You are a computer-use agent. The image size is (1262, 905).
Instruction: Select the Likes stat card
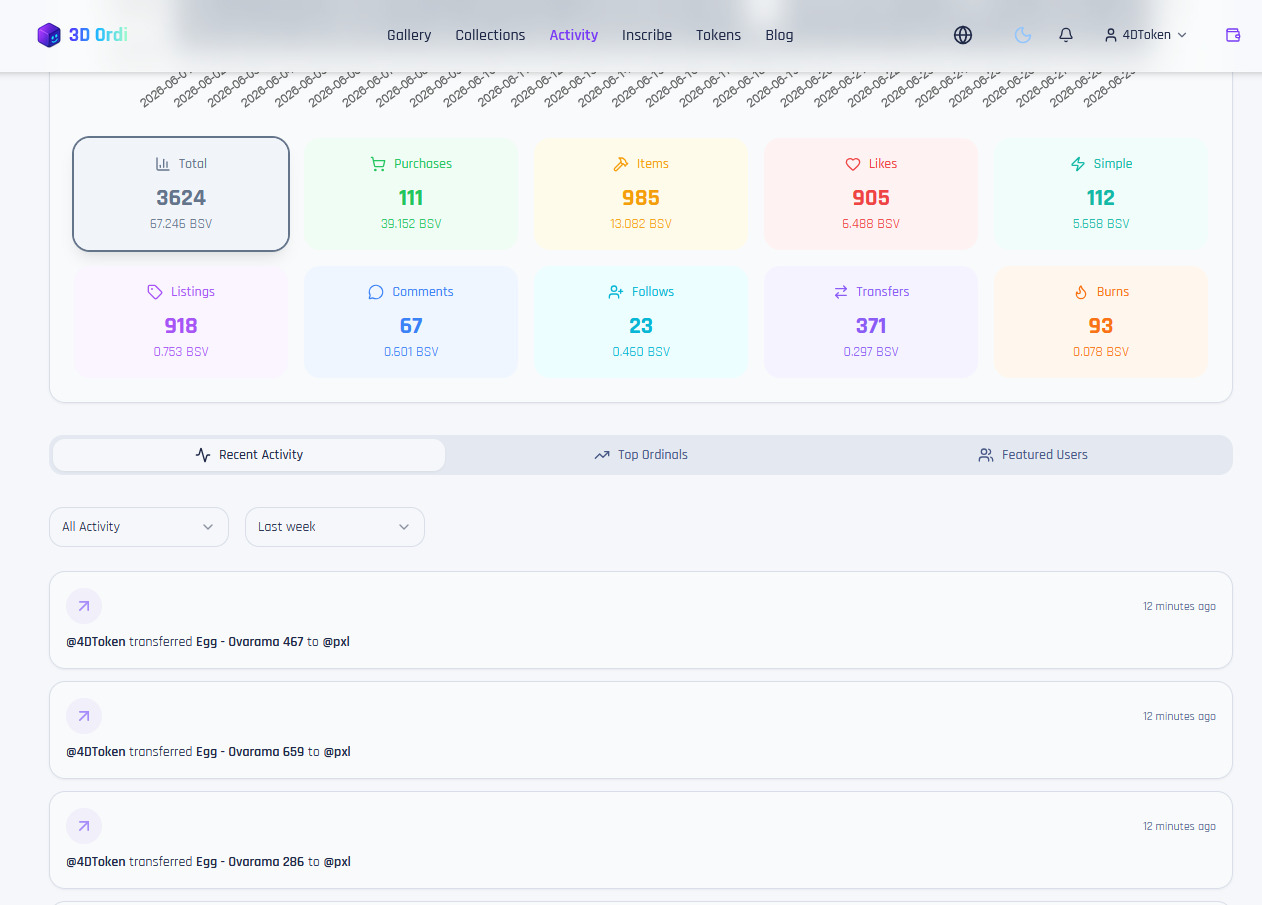point(871,194)
